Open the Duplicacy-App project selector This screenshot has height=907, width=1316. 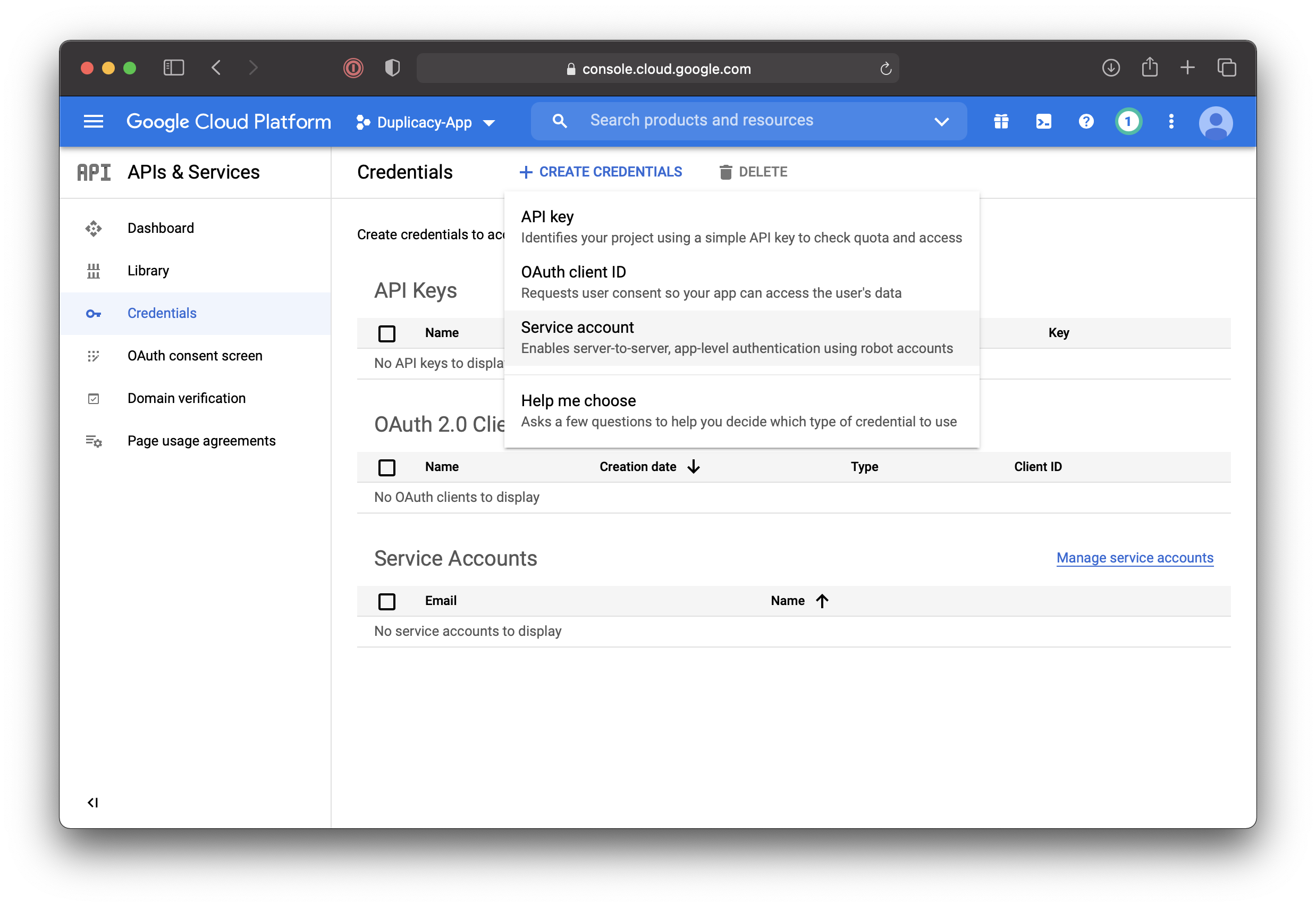coord(425,122)
